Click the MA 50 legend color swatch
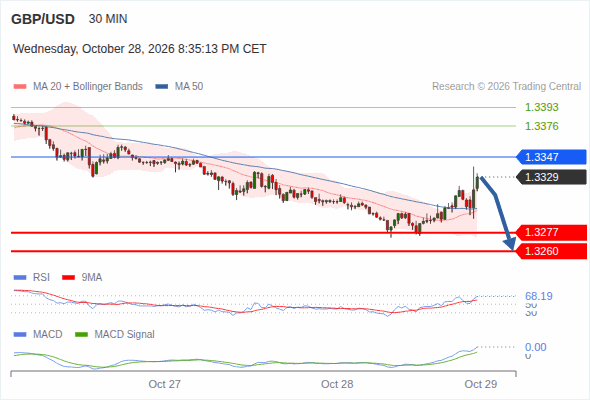 click(x=162, y=87)
